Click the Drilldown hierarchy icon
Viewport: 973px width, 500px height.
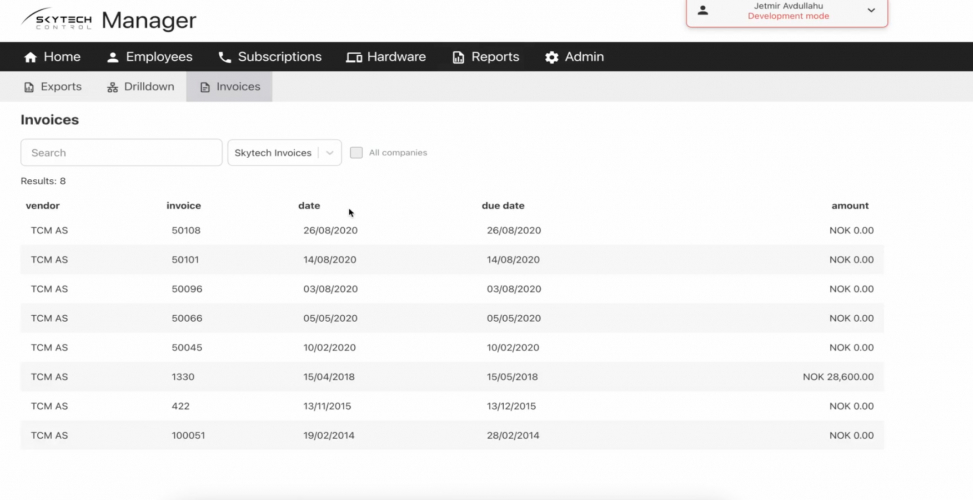tap(112, 87)
